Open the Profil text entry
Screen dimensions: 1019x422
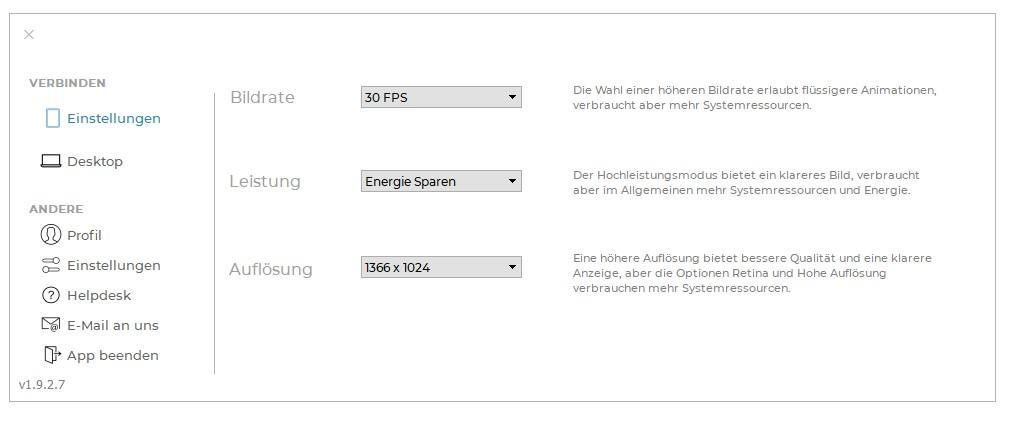click(x=84, y=235)
